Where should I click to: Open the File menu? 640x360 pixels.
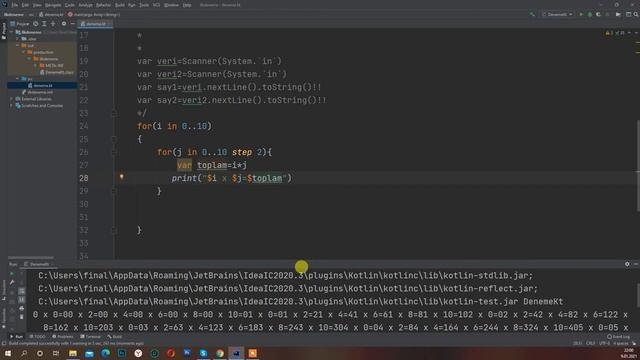click(14, 5)
